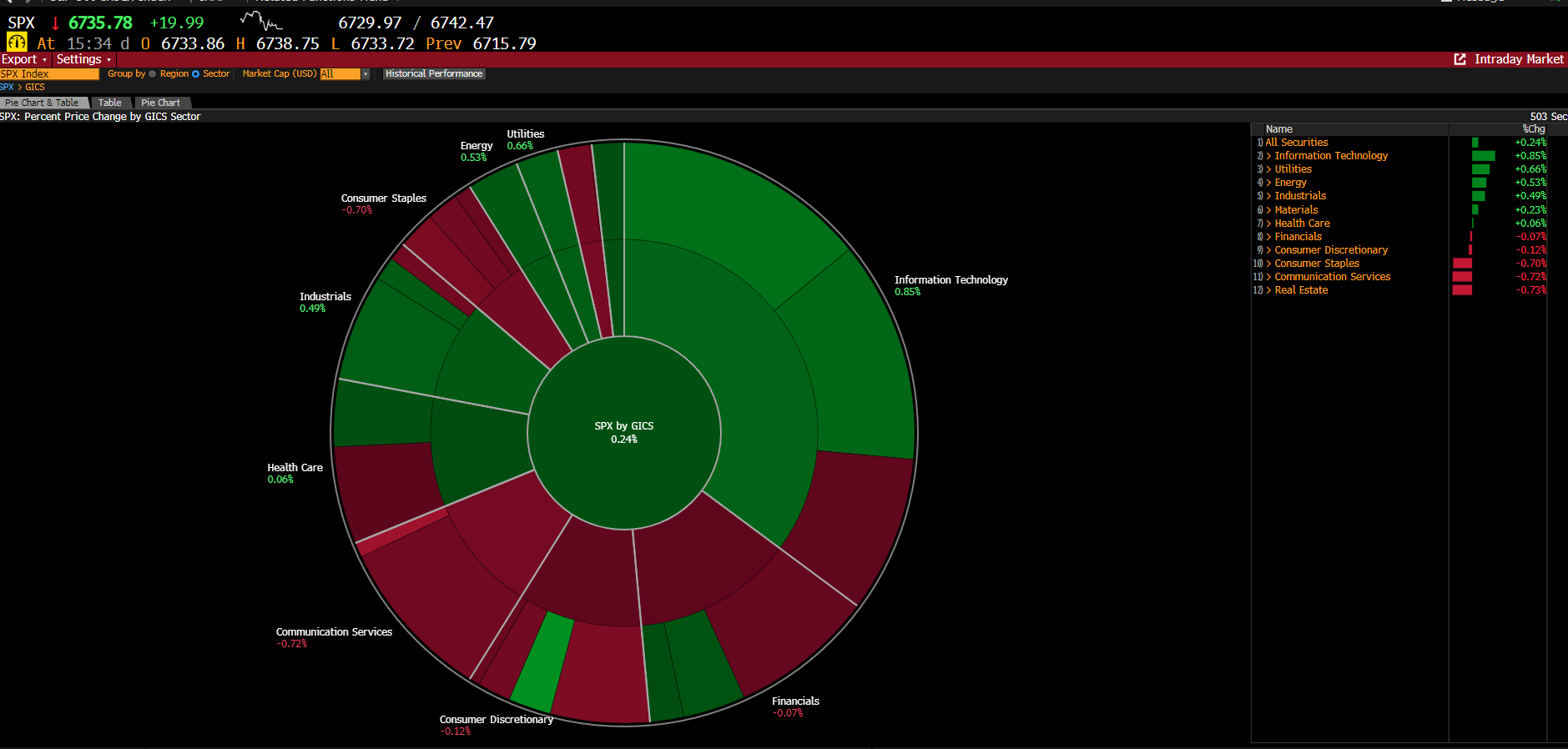Click the SPX breadcrumb link
This screenshot has height=749, width=1568.
click(x=7, y=88)
